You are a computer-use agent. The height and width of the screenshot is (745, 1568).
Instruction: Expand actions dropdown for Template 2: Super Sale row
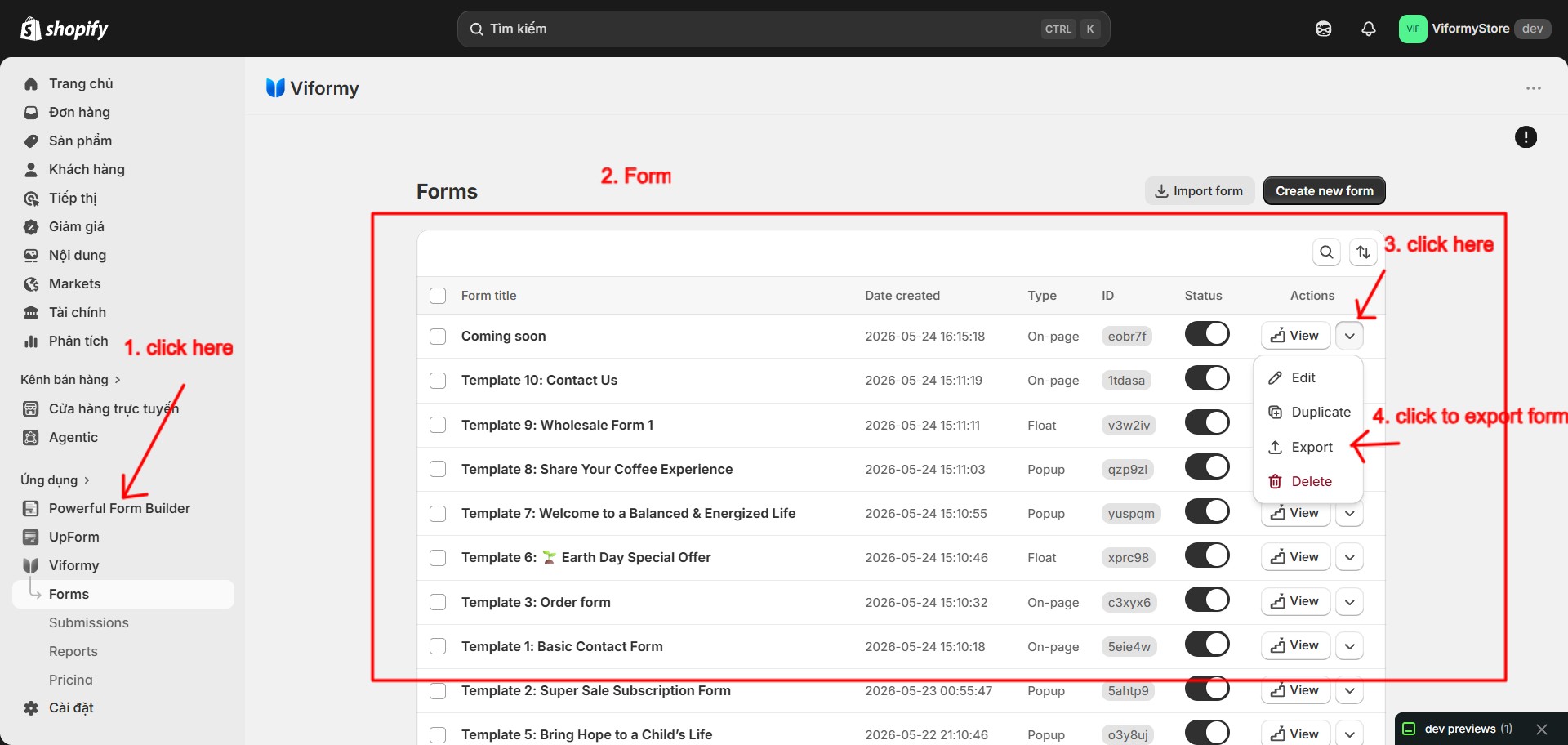click(x=1350, y=690)
